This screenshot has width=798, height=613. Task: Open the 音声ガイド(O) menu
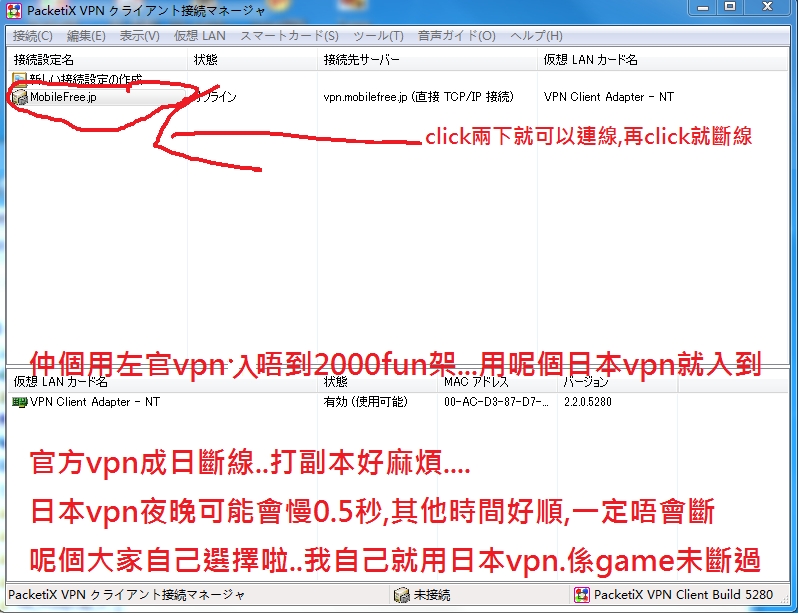pos(456,36)
